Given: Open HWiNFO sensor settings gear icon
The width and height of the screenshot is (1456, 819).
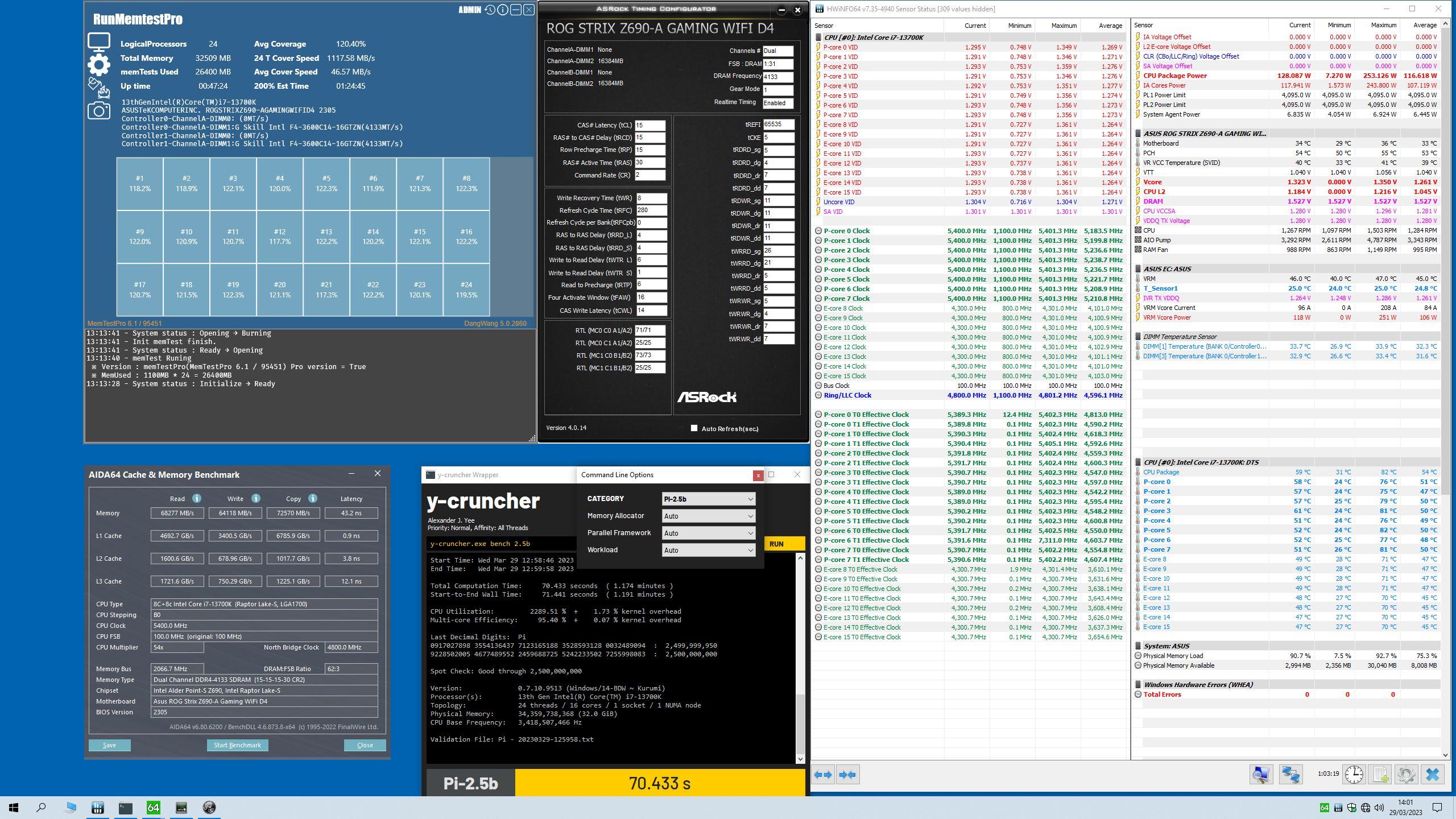Looking at the screenshot, I should pos(1406,774).
